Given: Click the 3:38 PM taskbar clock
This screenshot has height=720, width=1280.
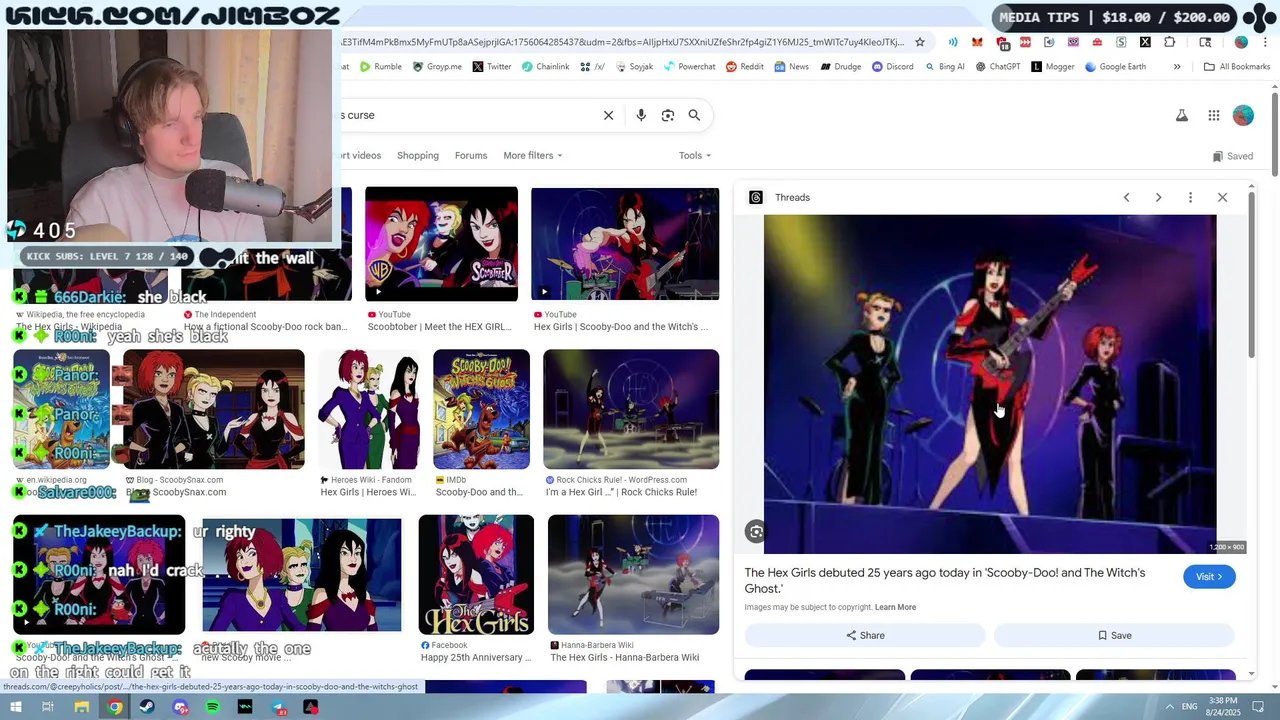Looking at the screenshot, I should (x=1224, y=706).
